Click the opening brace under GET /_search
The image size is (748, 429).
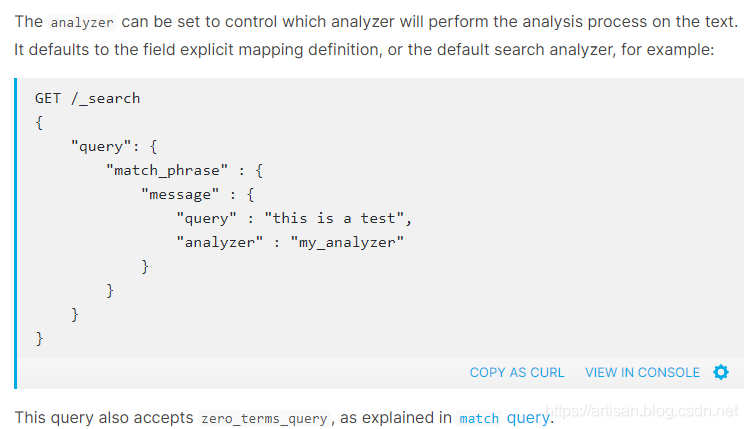[x=39, y=122]
